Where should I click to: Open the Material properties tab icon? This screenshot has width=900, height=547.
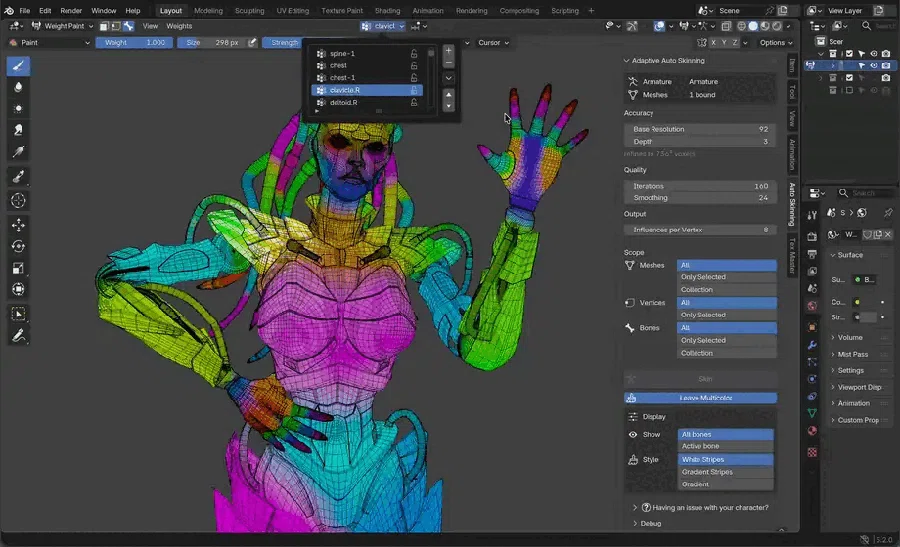[x=812, y=430]
